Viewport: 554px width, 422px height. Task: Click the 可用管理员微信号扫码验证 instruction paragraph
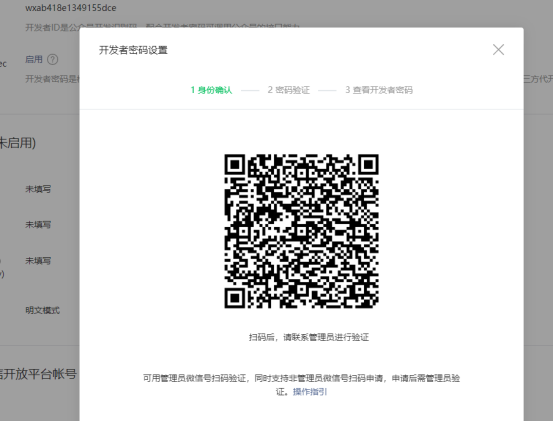pos(301,385)
